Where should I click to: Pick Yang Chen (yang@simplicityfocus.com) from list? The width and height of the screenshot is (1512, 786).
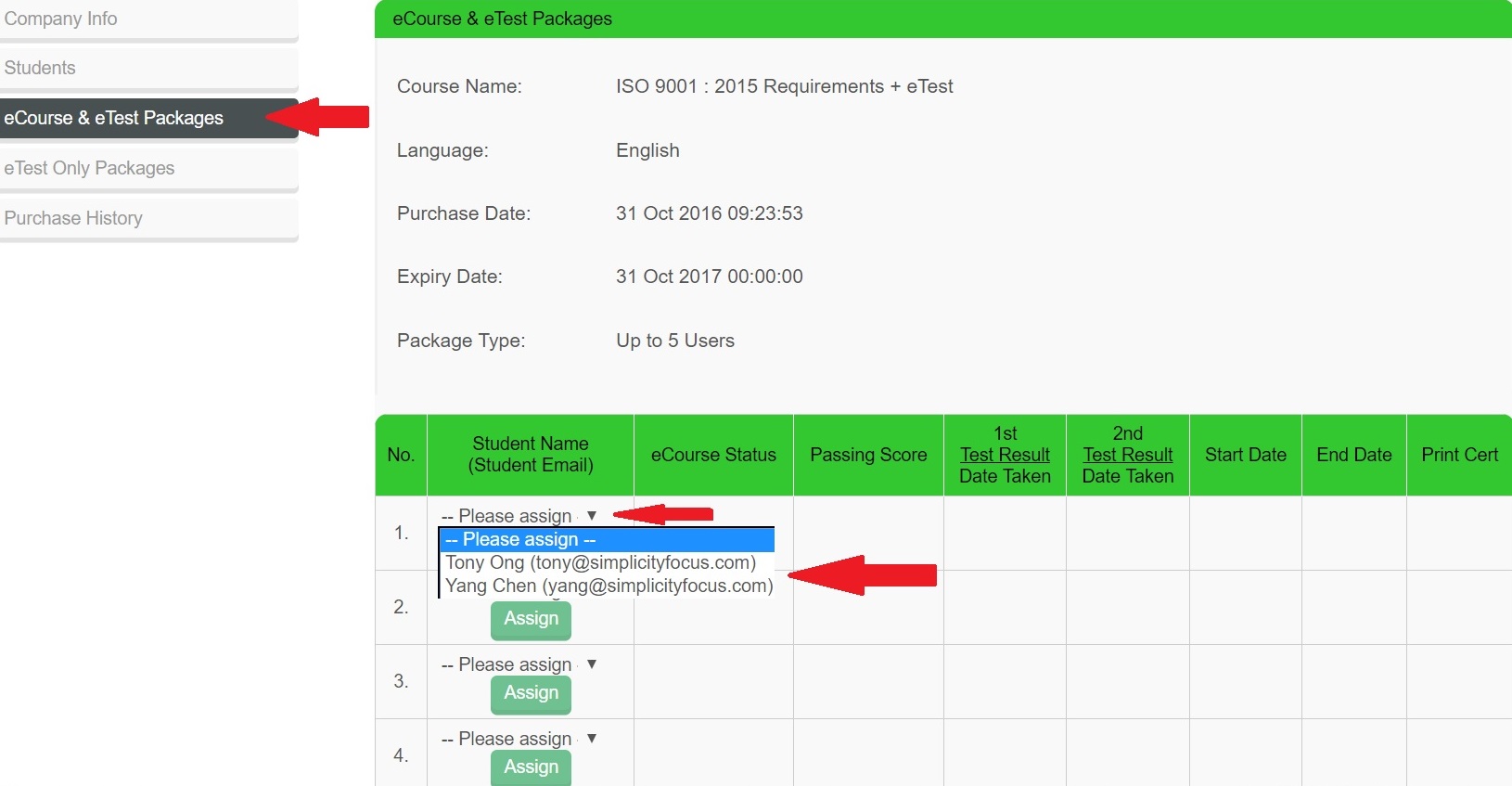[608, 586]
